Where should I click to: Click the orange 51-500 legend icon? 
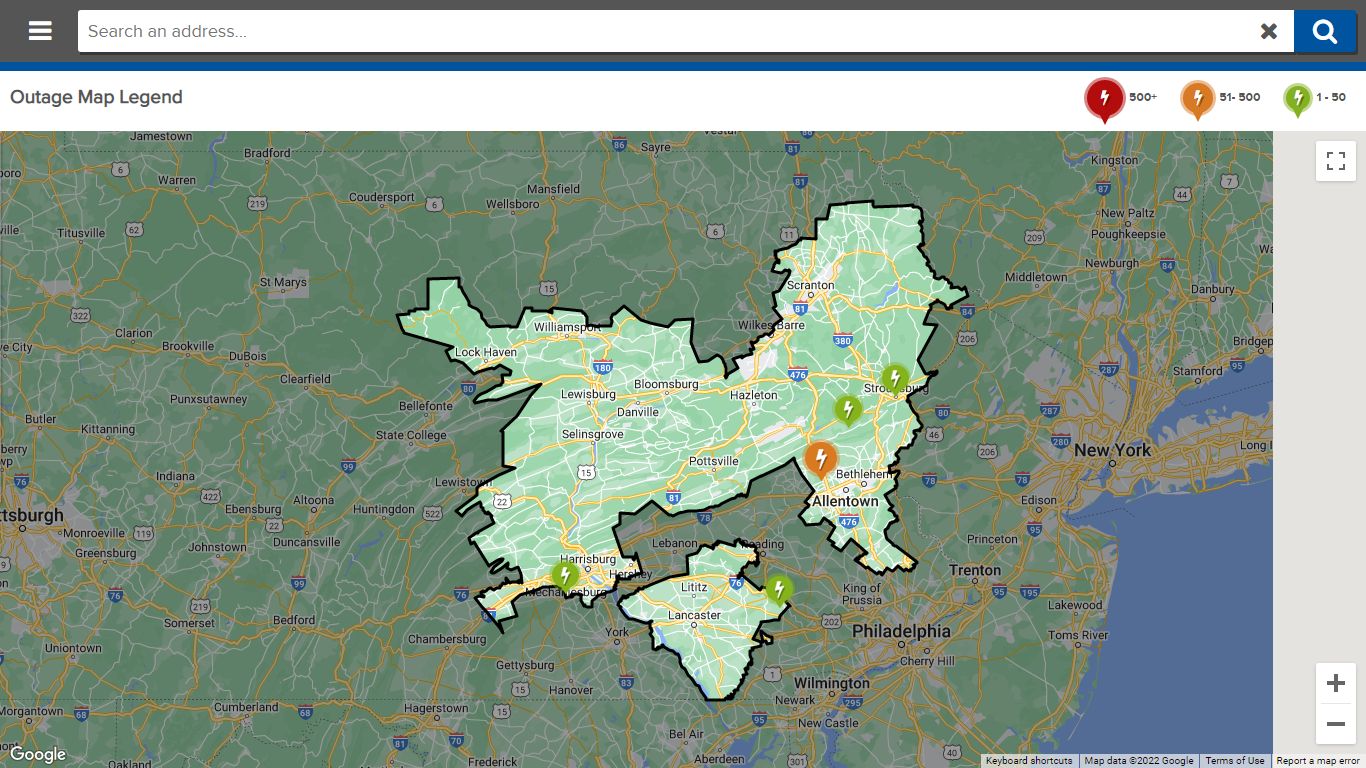tap(1197, 99)
